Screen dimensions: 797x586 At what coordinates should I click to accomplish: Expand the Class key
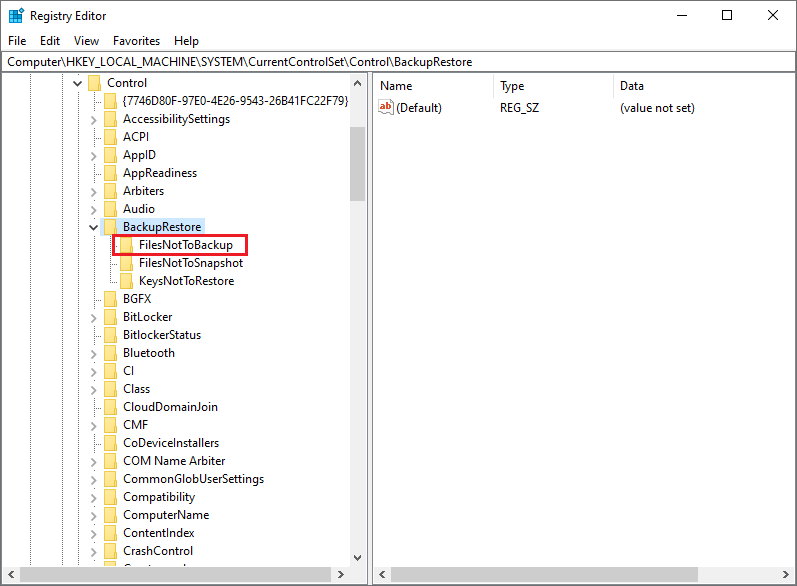(x=94, y=390)
